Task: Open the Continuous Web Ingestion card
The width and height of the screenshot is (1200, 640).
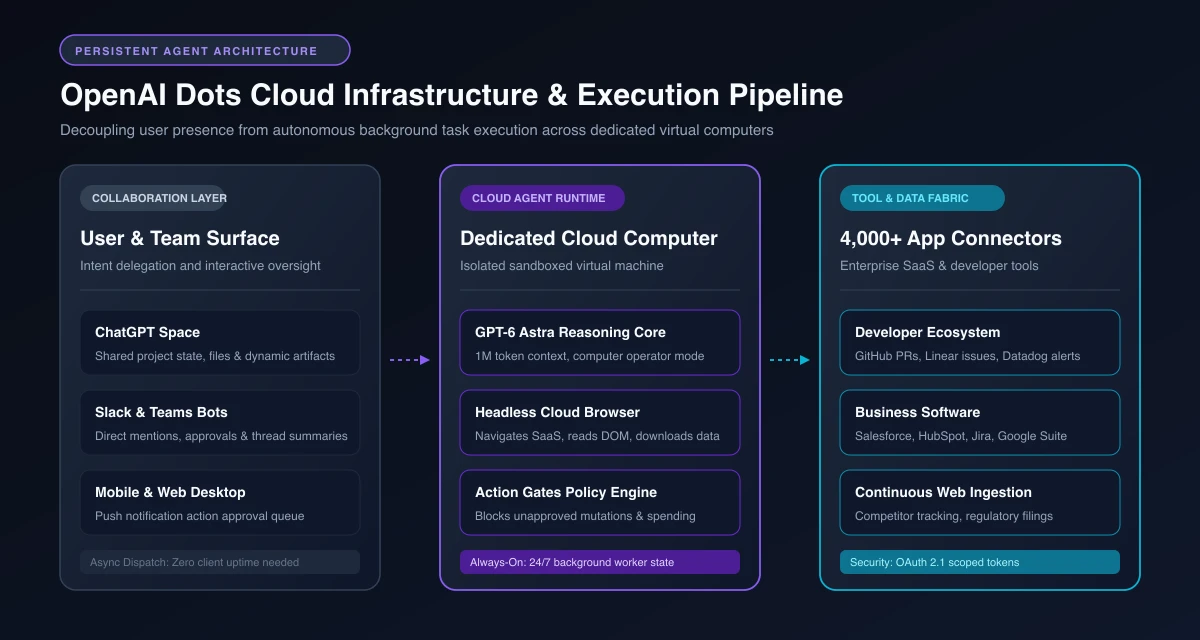Action: coord(980,502)
